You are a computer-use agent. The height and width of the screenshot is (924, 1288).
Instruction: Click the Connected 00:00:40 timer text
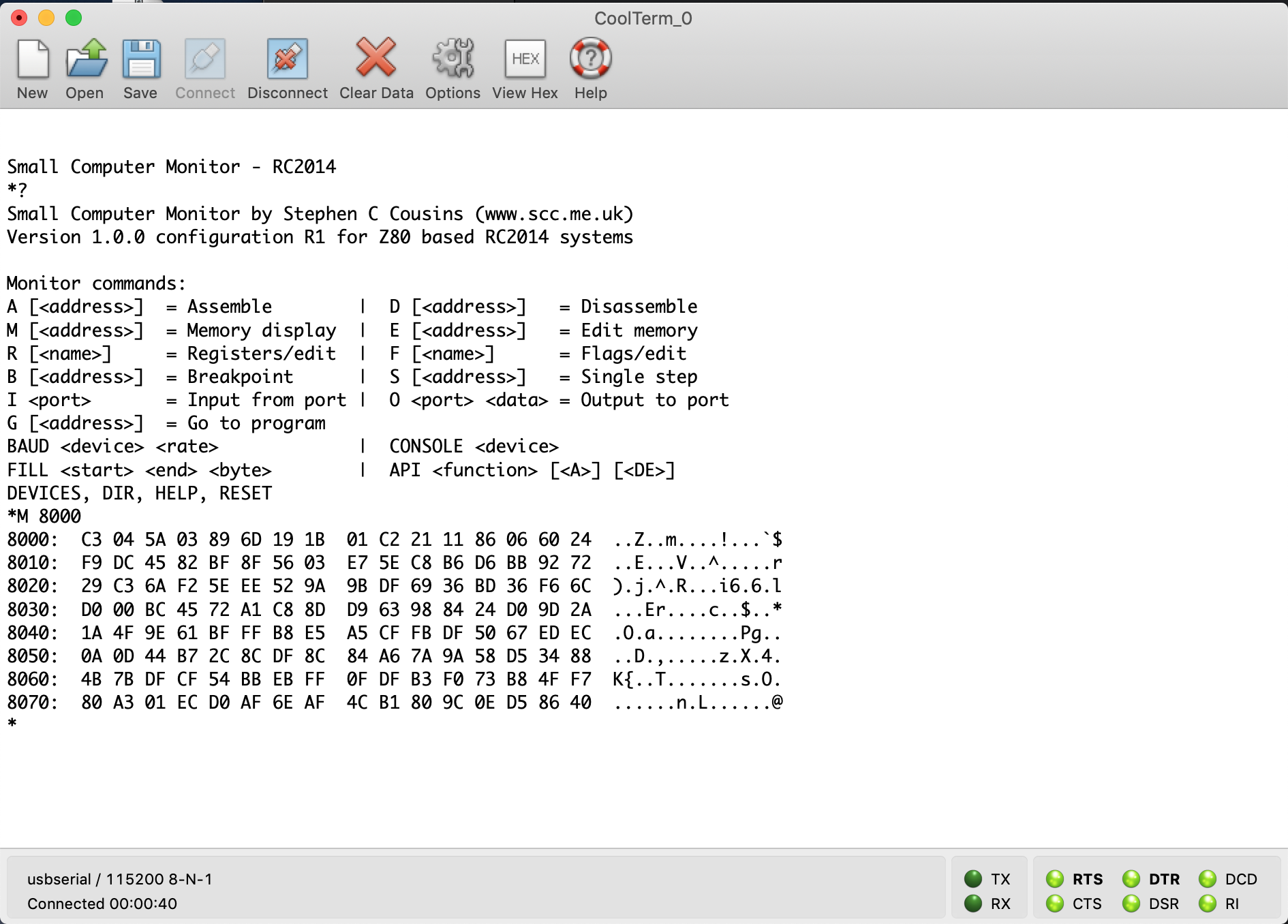click(x=102, y=904)
